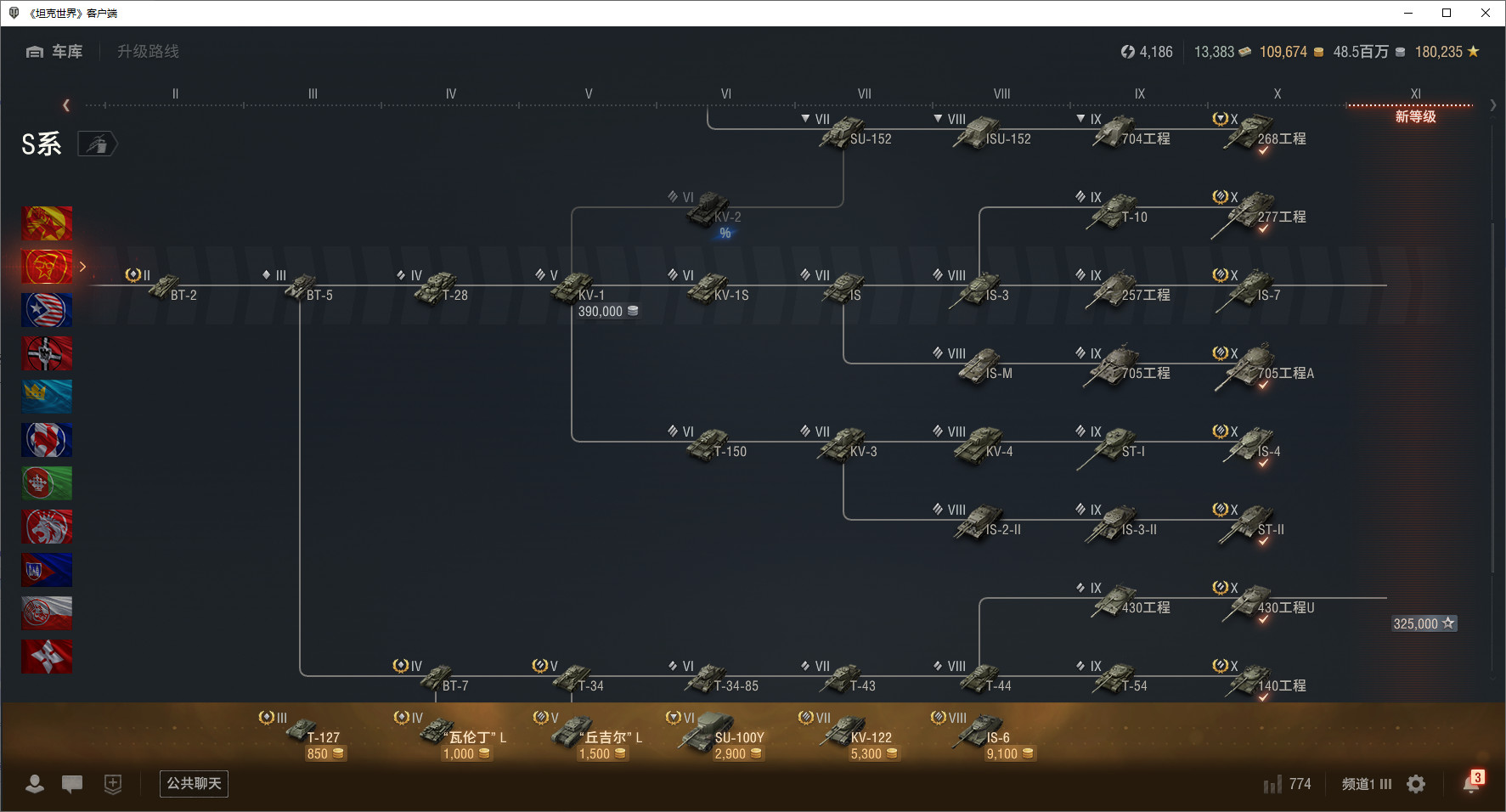
Task: Open settings gear icon
Action: click(1416, 784)
